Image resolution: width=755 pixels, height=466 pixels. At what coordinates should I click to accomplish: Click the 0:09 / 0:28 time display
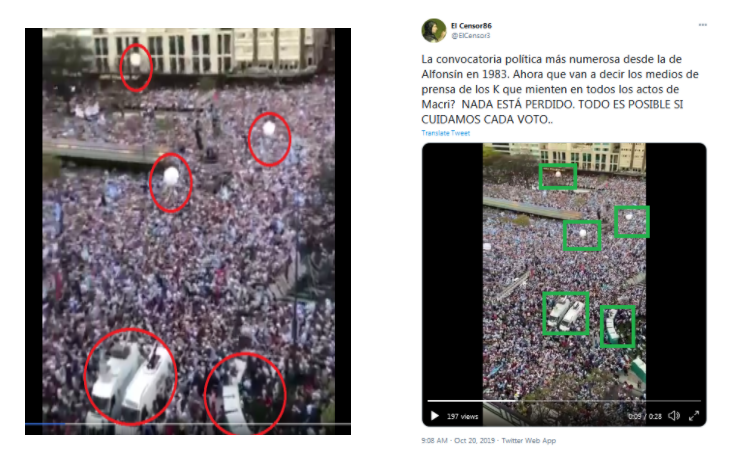point(645,416)
